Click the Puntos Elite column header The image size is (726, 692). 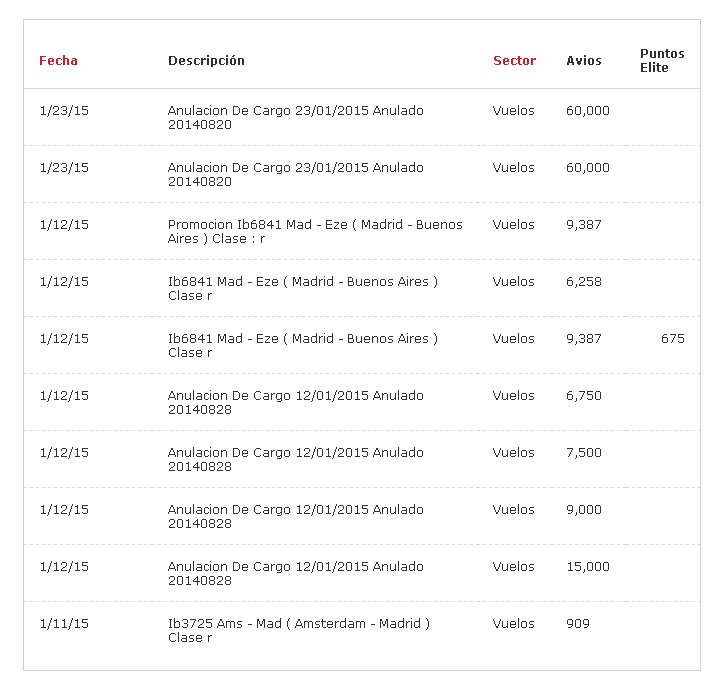tap(662, 61)
